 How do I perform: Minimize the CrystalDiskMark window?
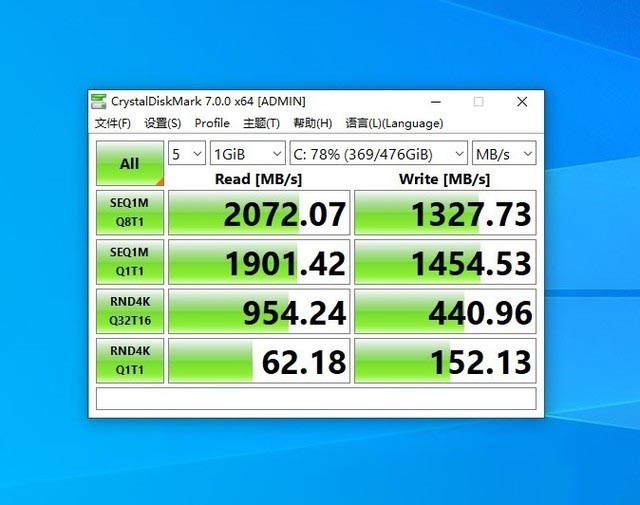(436, 102)
